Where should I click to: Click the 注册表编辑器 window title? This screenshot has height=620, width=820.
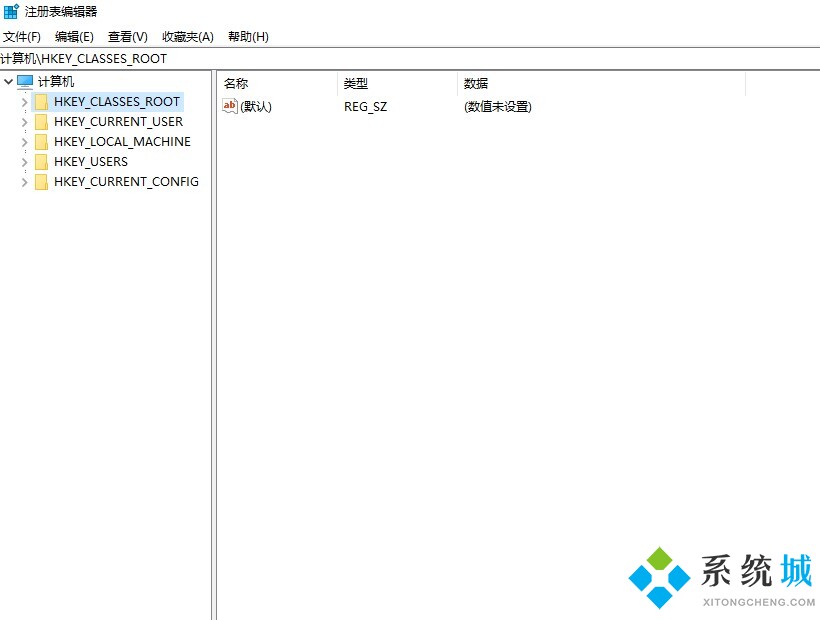tap(61, 12)
